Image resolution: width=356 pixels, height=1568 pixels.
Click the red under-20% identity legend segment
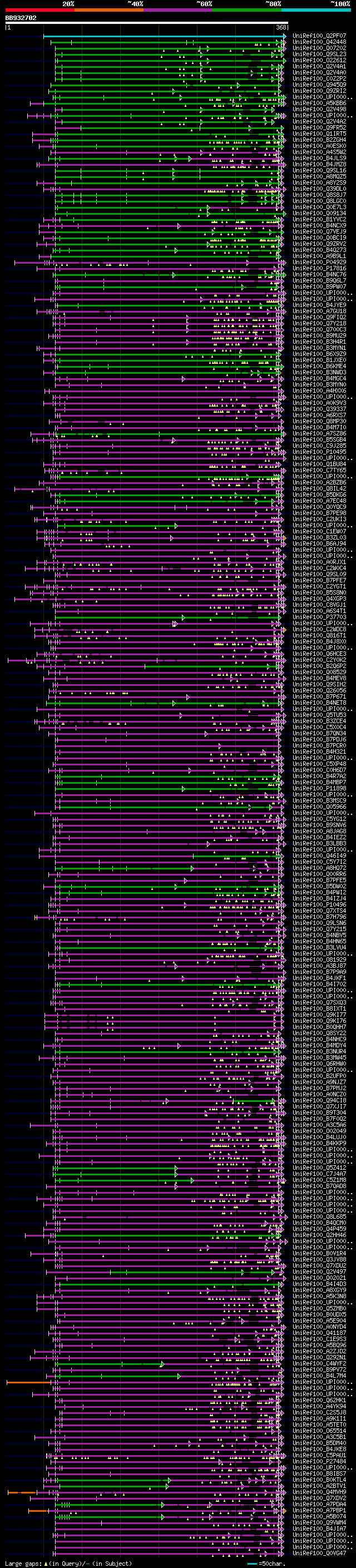point(39,10)
